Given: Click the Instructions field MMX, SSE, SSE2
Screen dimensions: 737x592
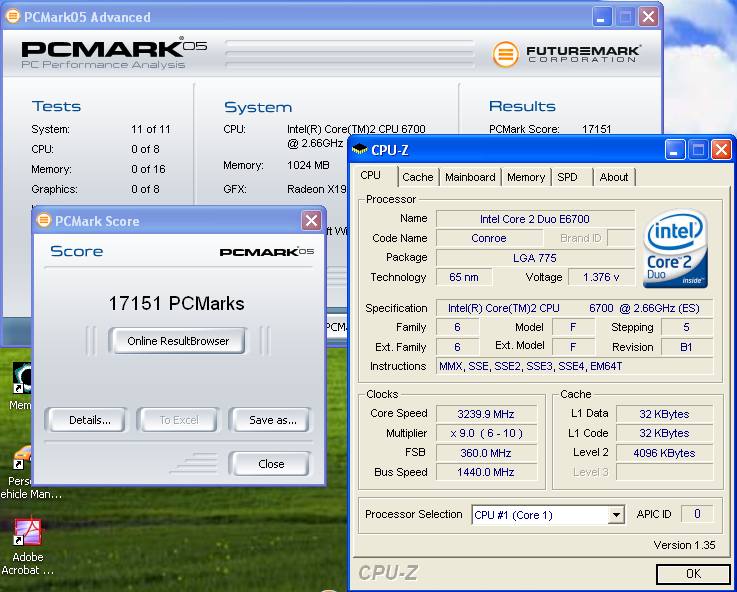Looking at the screenshot, I should tap(574, 366).
